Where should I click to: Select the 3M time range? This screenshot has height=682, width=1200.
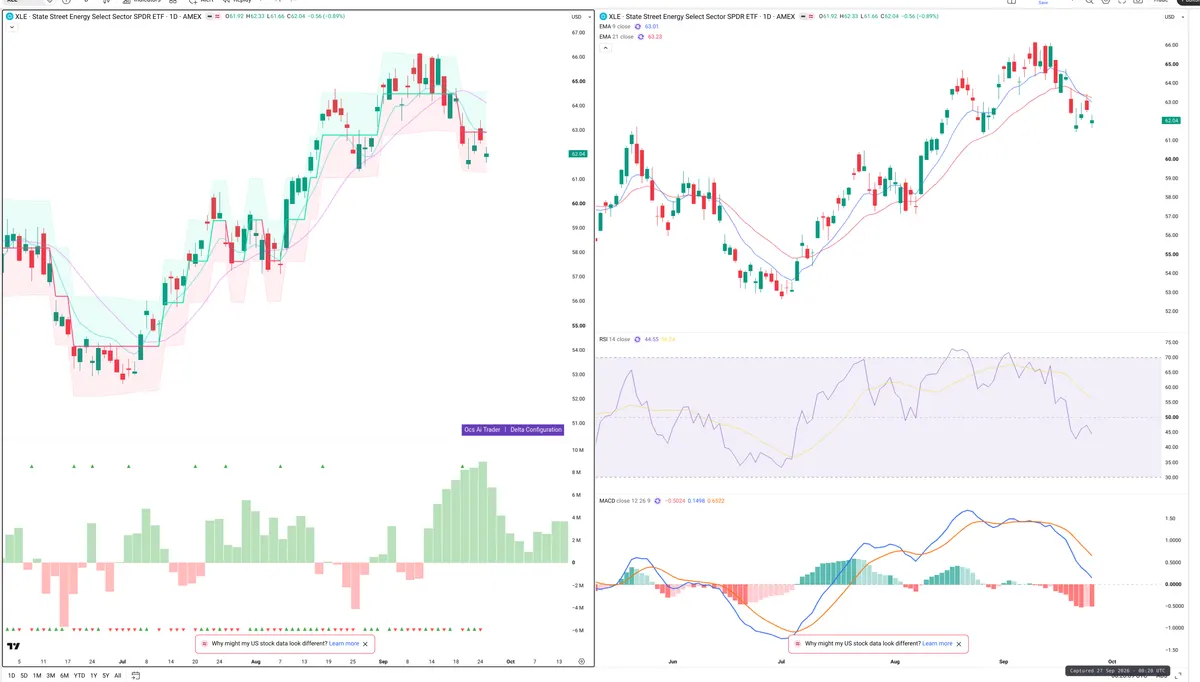pyautogui.click(x=51, y=675)
